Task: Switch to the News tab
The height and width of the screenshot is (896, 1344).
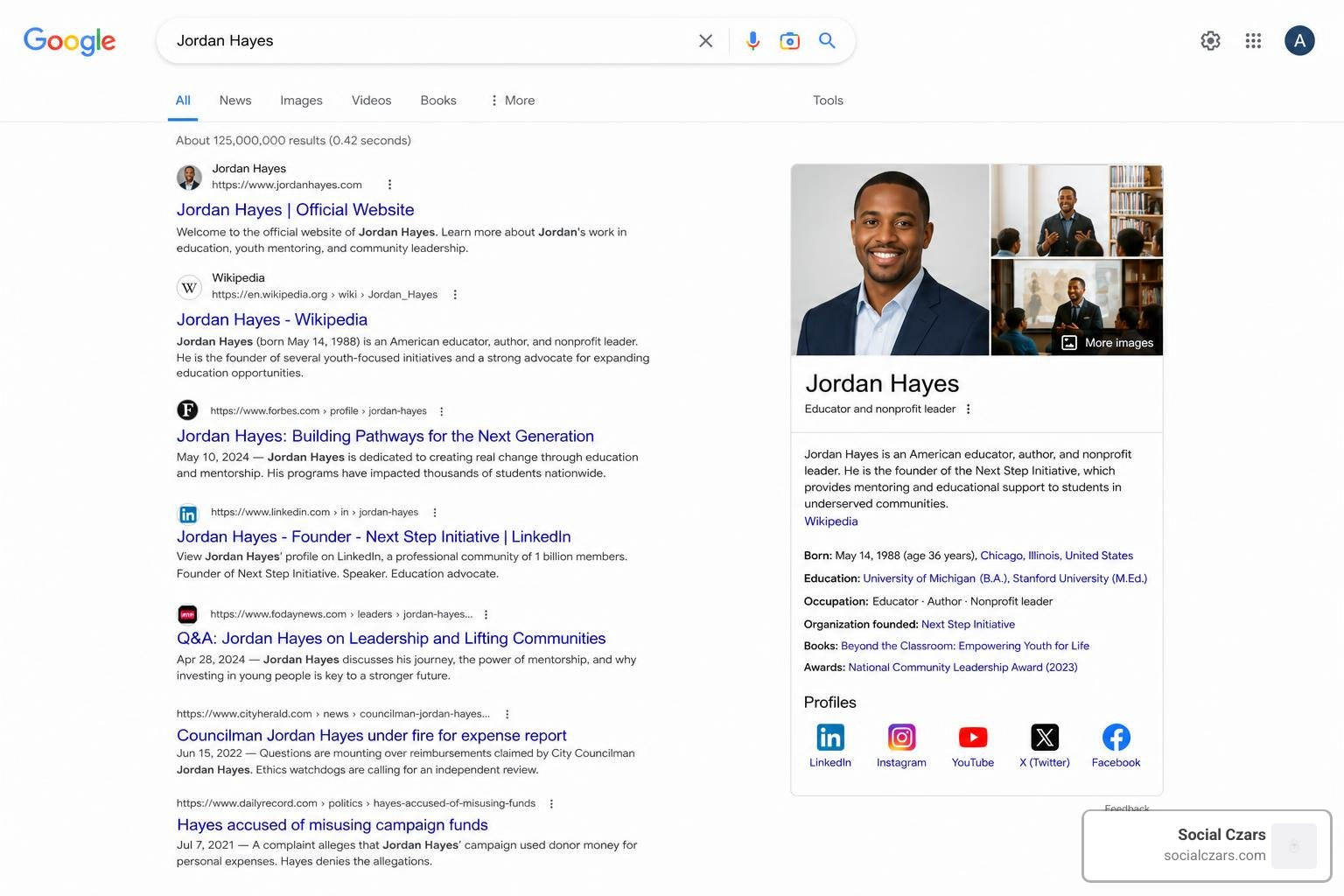Action: tap(235, 101)
